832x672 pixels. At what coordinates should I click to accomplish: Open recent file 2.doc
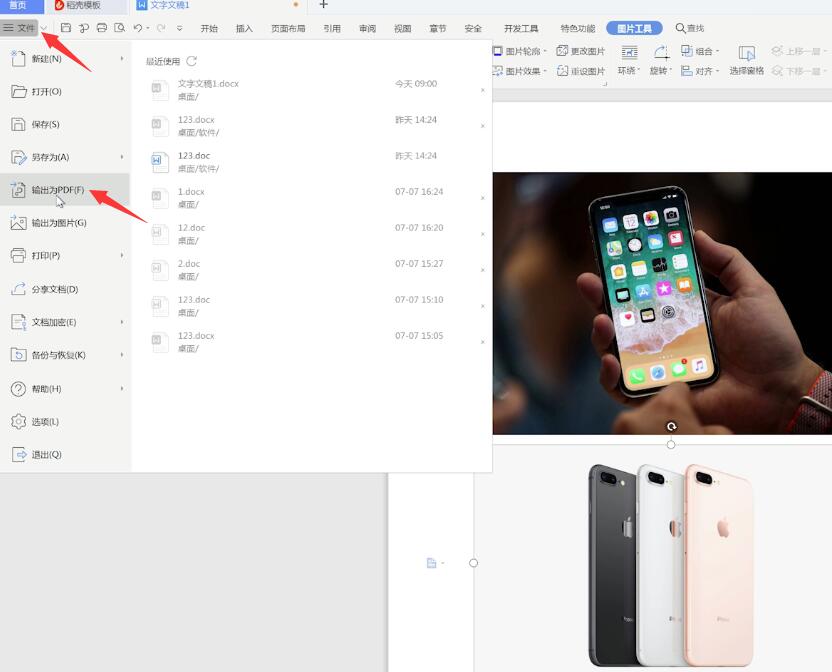coord(317,270)
